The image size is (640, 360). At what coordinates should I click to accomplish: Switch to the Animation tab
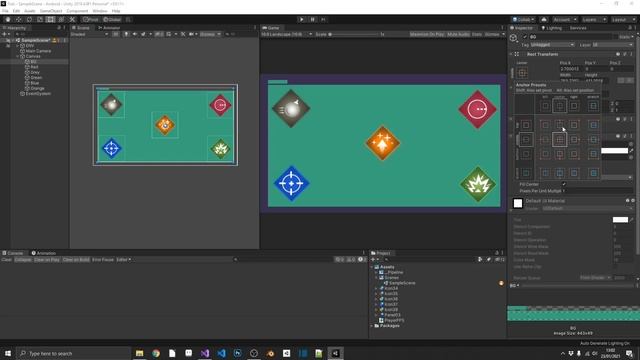[x=44, y=253]
